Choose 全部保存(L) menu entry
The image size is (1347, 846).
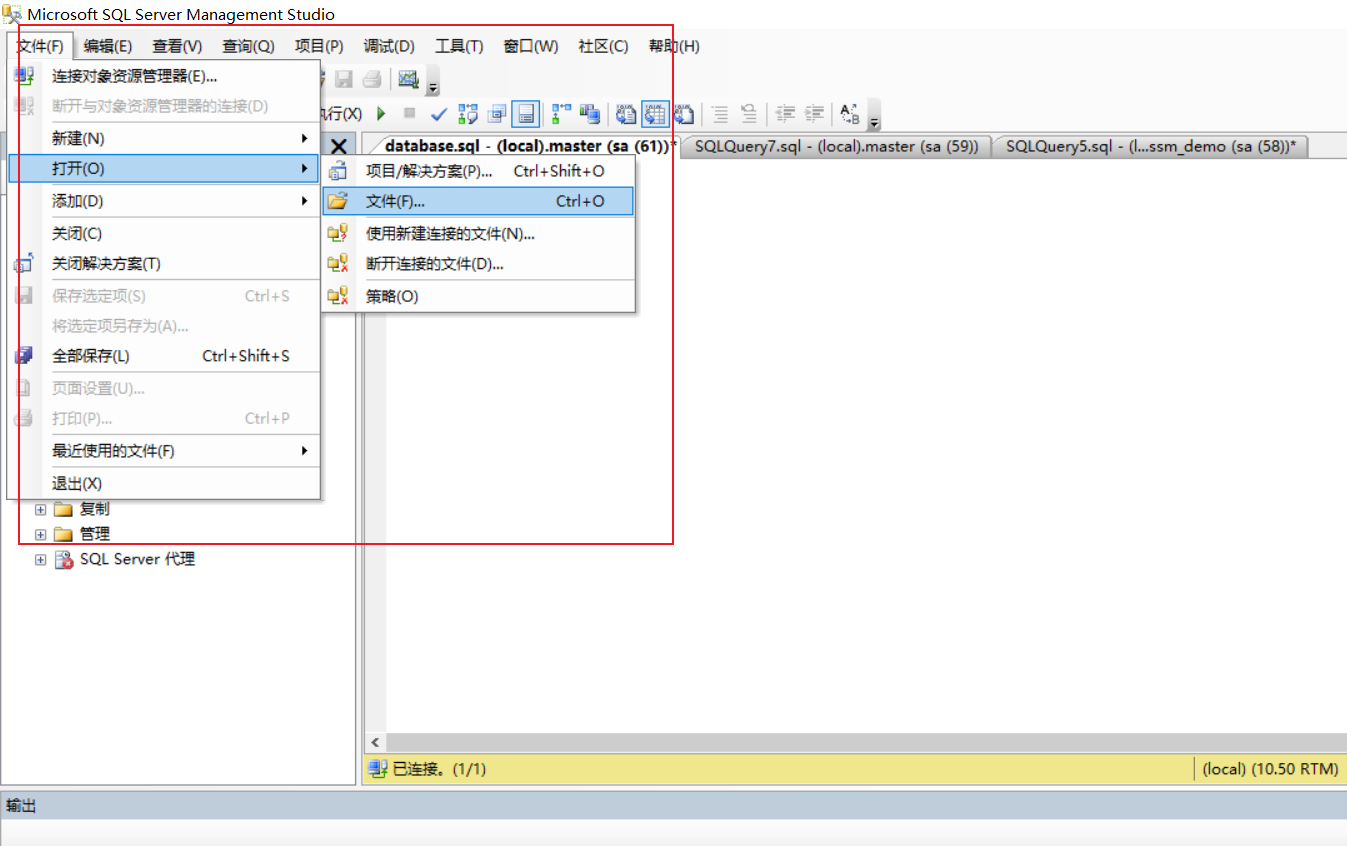[164, 356]
